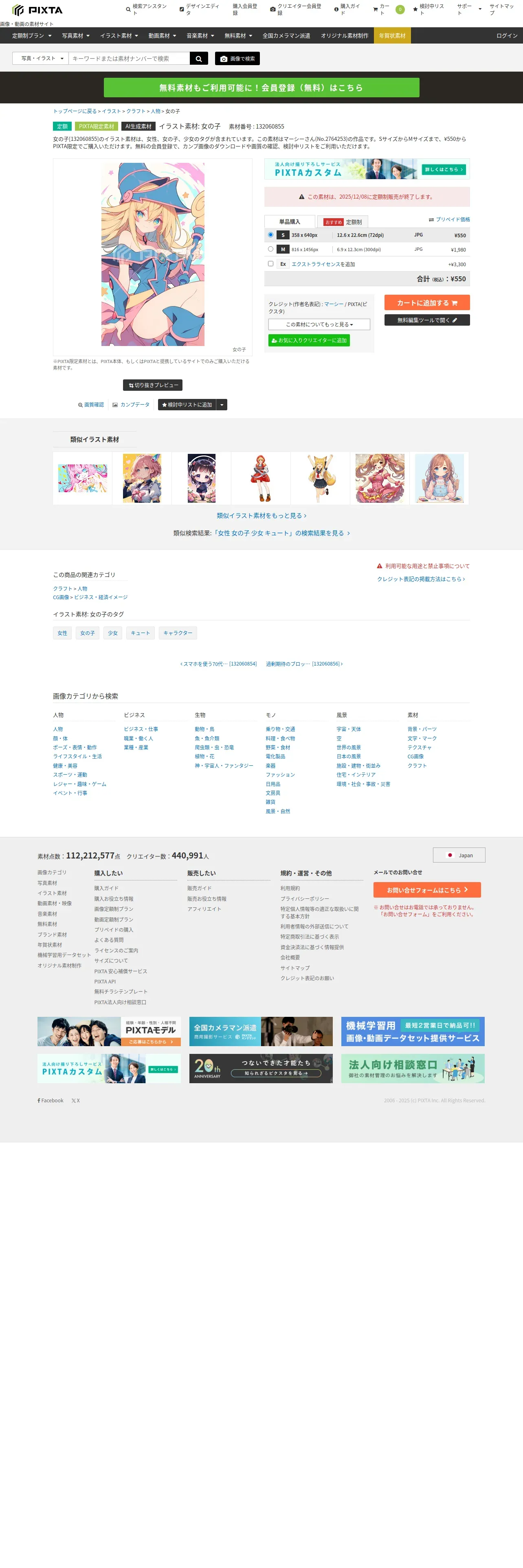This screenshot has width=523, height=1568.
Task: Expand この素材についてもっと見る
Action: coord(319,324)
